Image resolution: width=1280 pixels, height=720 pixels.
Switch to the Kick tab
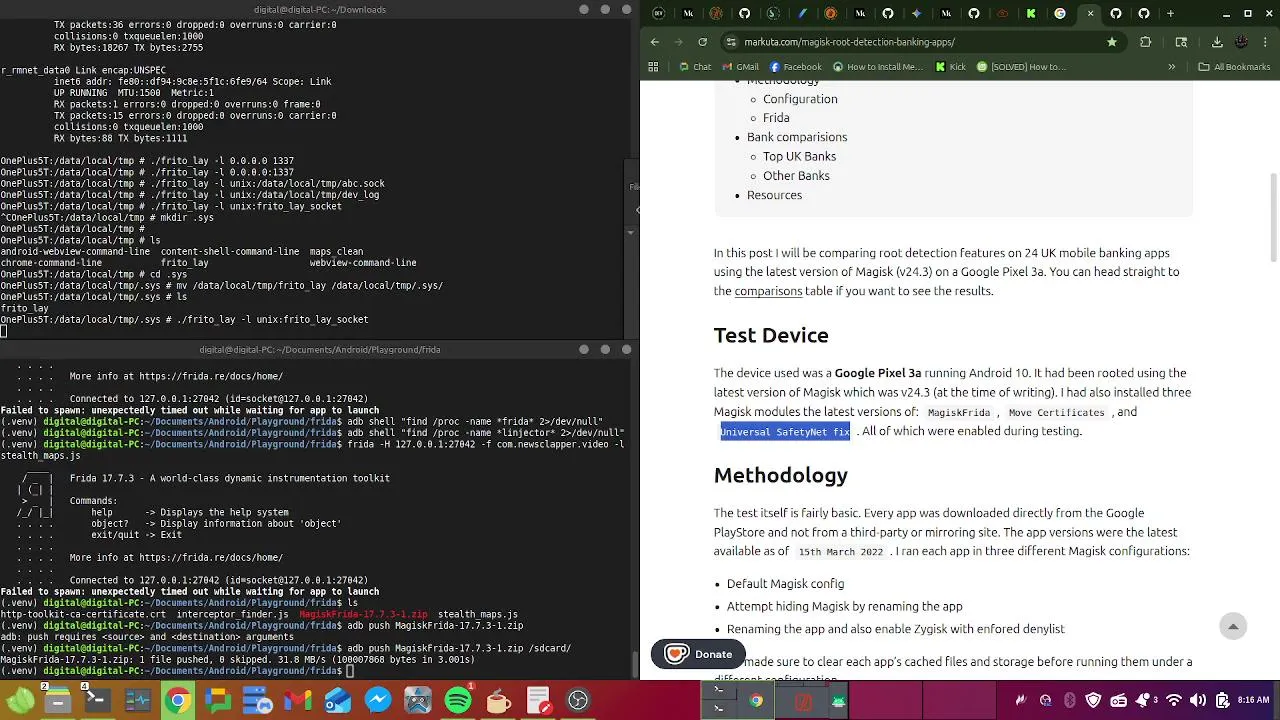pyautogui.click(x=1031, y=14)
